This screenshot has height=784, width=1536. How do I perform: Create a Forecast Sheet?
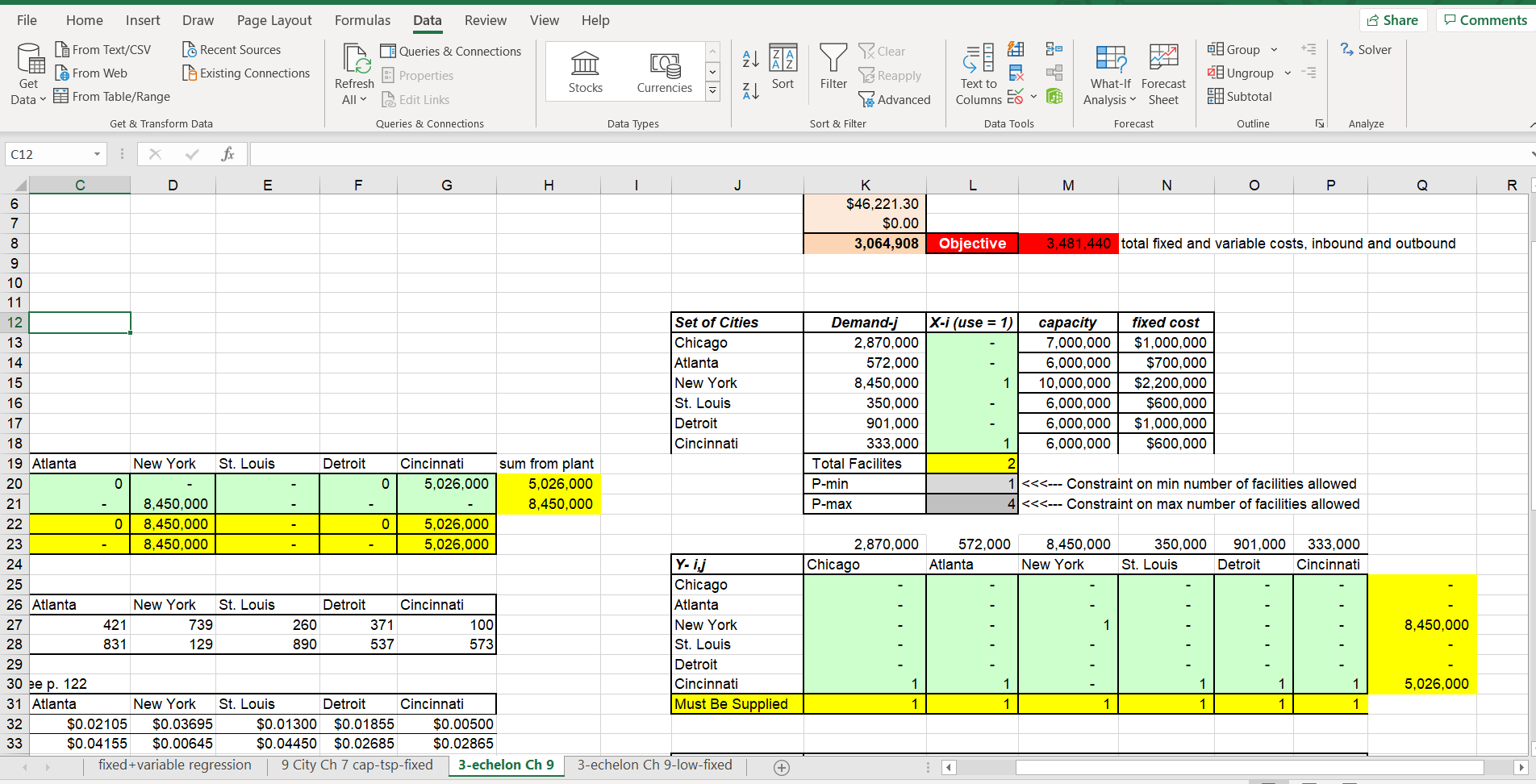[x=1163, y=75]
